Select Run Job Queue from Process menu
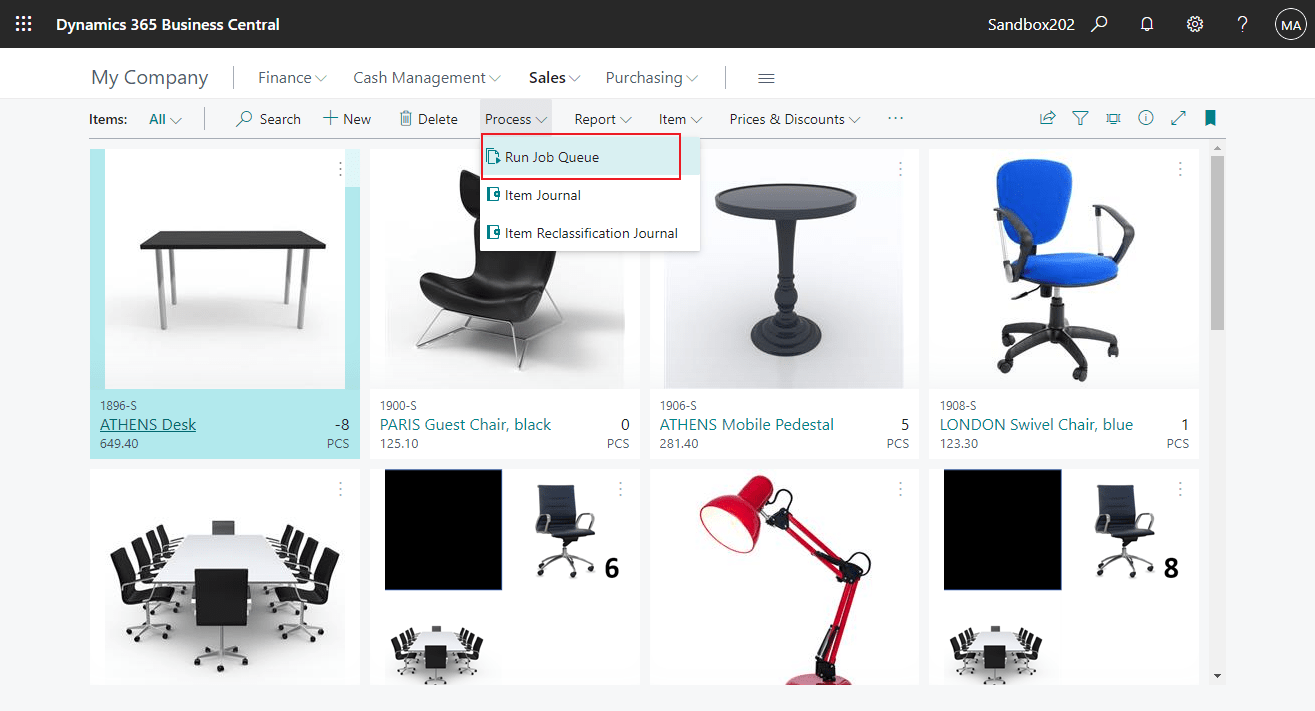Image resolution: width=1315 pixels, height=711 pixels. pyautogui.click(x=553, y=156)
